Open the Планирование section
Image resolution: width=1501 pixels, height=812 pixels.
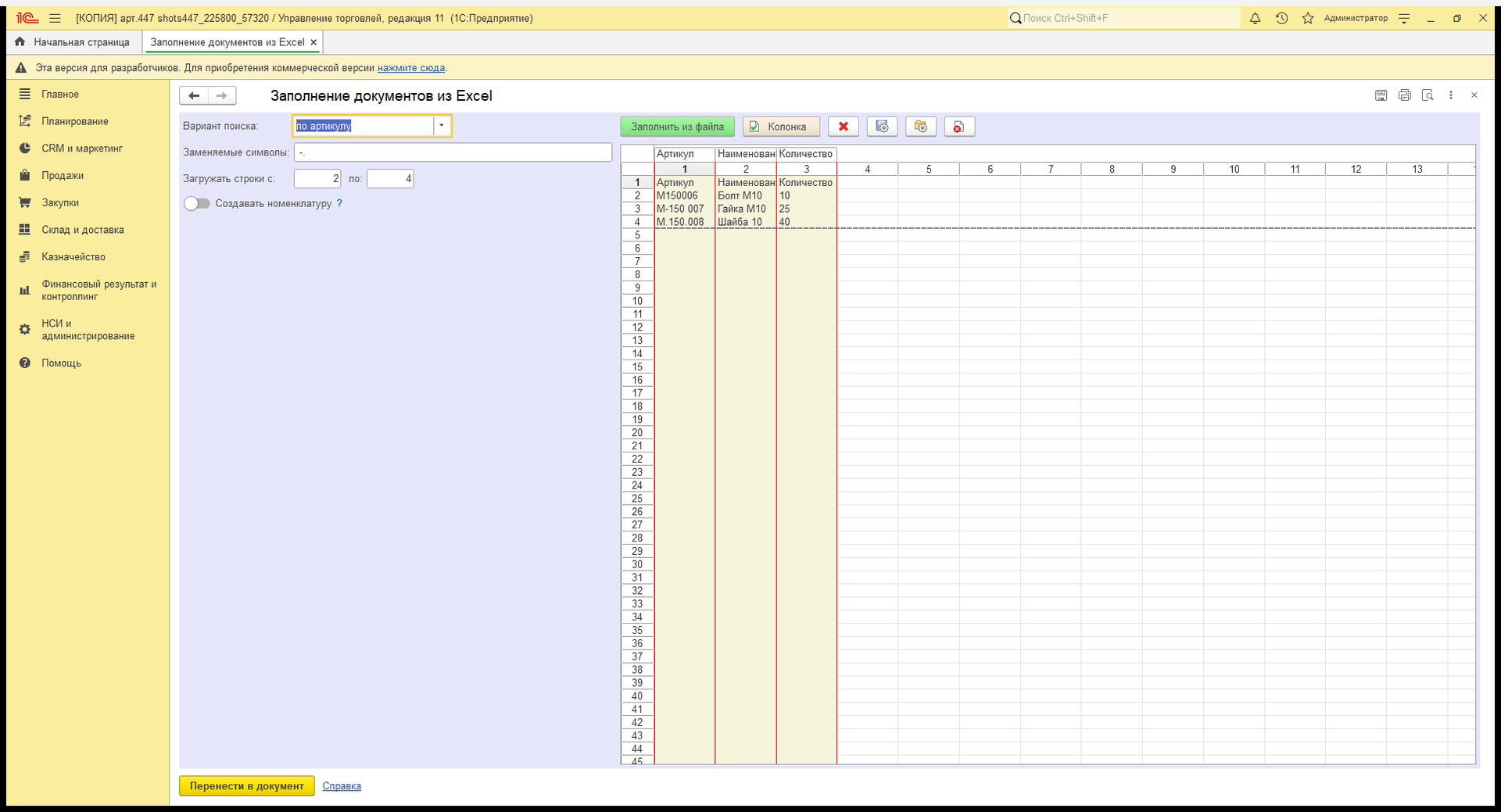pos(75,121)
